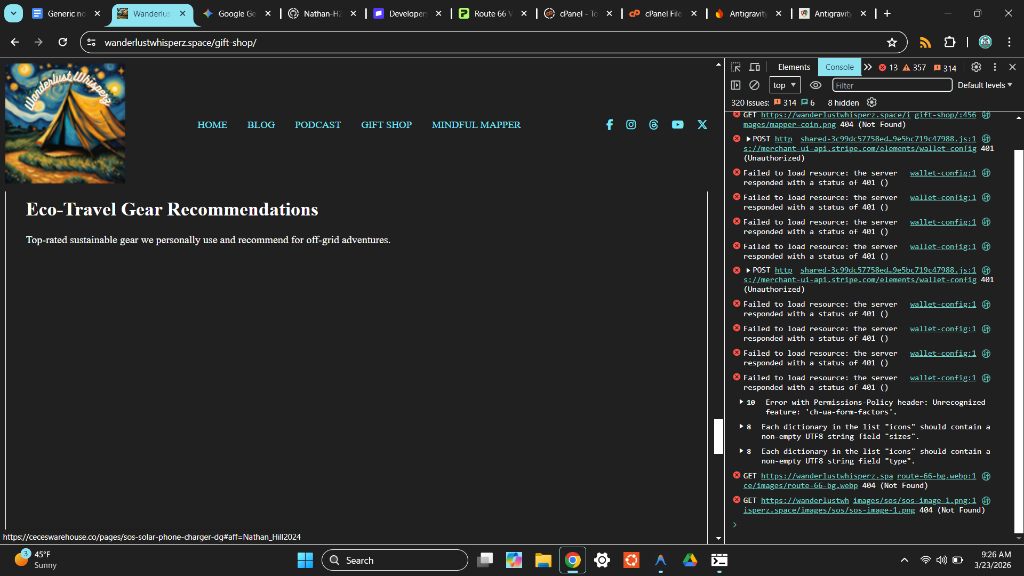Click the console Filter input field
This screenshot has height=576, width=1024.
point(891,85)
